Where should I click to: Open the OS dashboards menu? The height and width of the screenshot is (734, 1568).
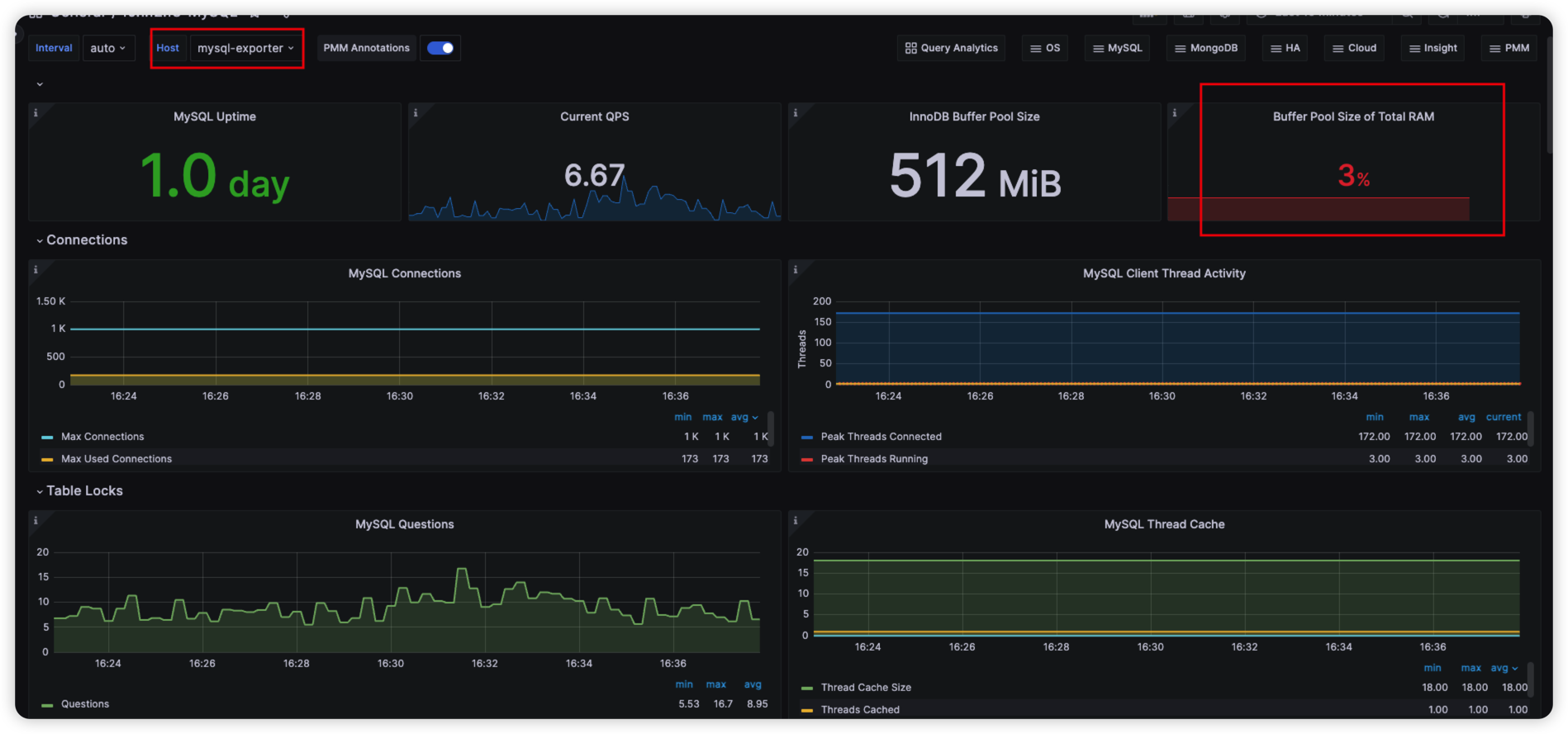(x=1045, y=48)
